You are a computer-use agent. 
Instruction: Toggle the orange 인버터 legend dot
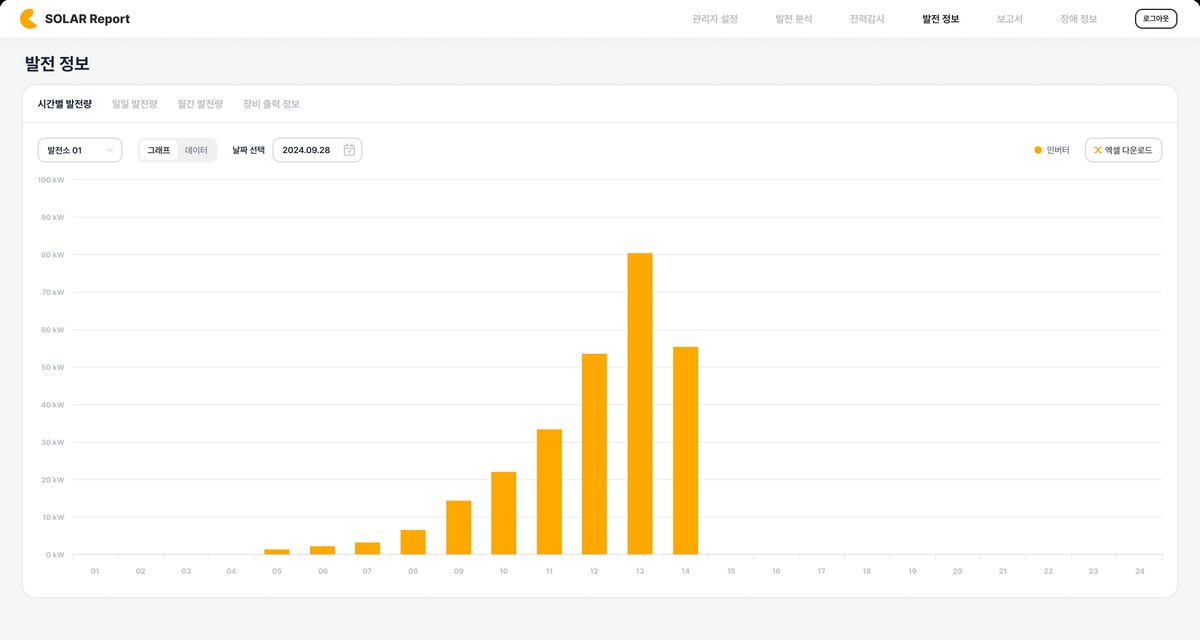[1038, 150]
